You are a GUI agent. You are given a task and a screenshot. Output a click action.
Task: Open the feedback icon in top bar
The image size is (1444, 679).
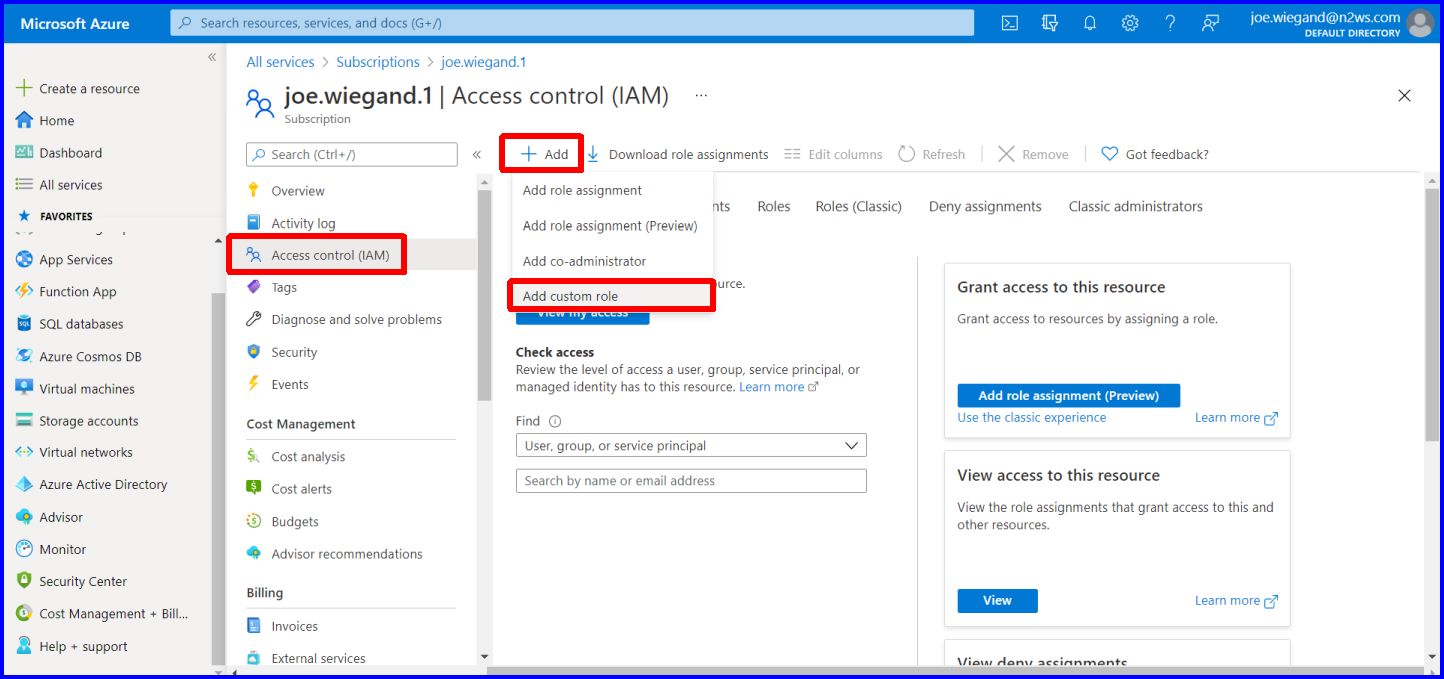(1210, 23)
